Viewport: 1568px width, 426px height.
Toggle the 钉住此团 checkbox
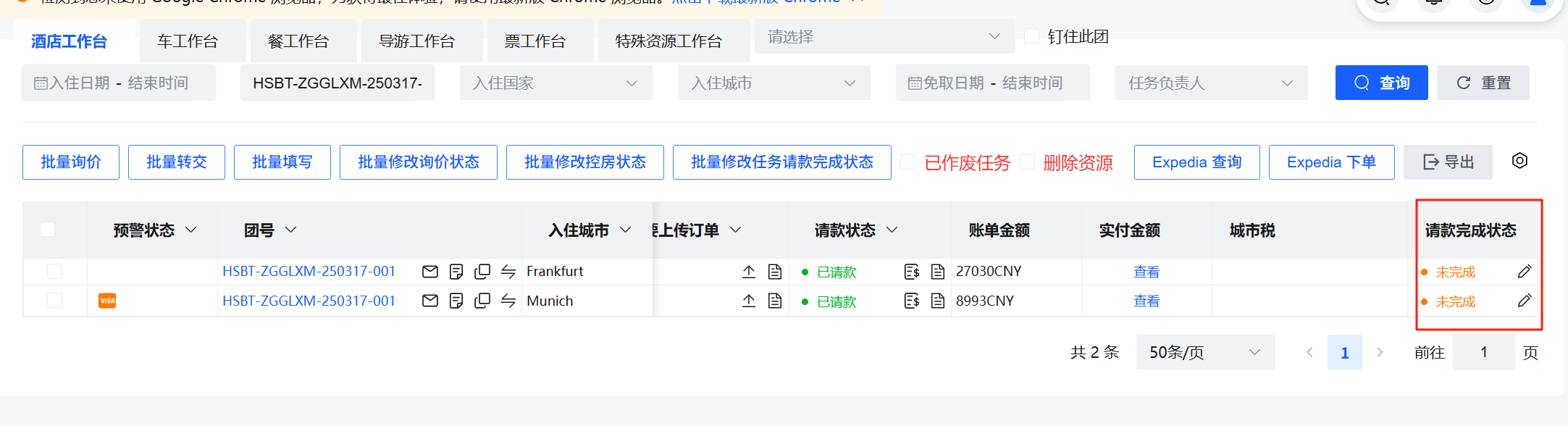tap(1032, 36)
